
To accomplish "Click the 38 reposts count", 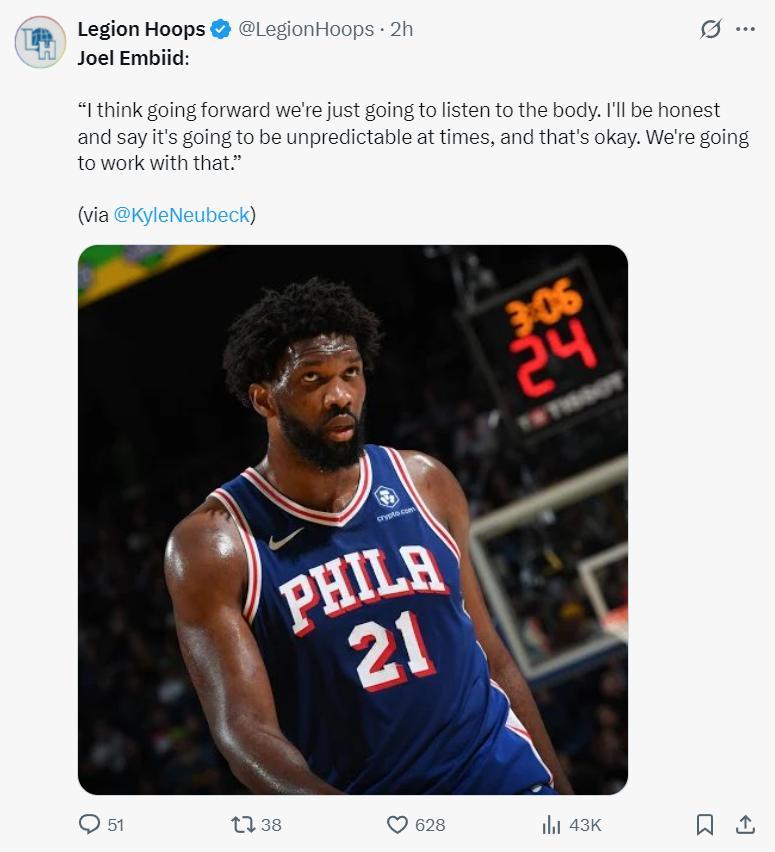I will tap(271, 825).
